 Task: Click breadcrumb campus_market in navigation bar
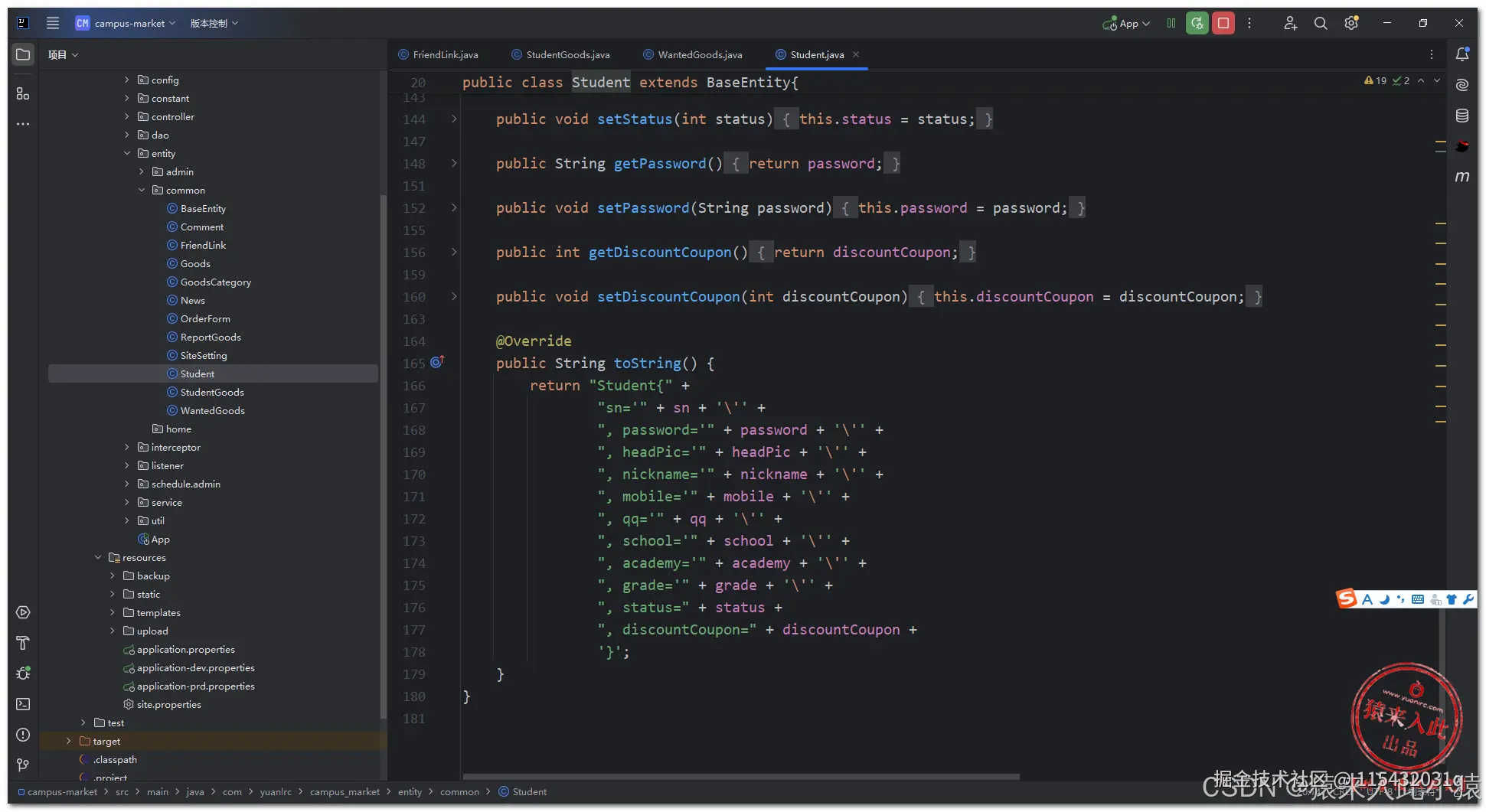pos(345,791)
